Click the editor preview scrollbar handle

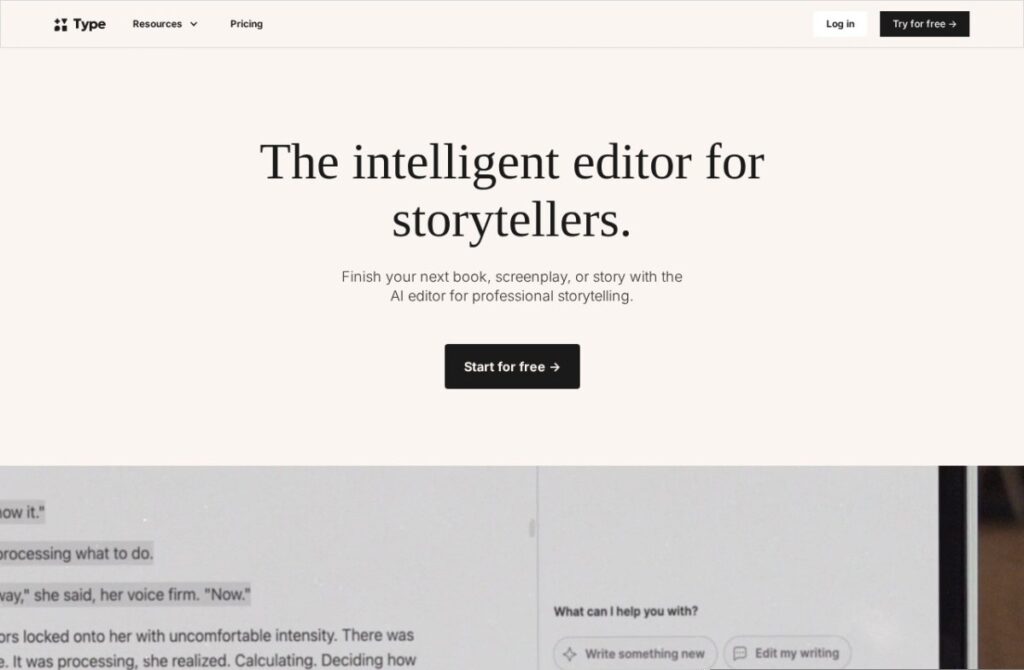click(x=532, y=528)
